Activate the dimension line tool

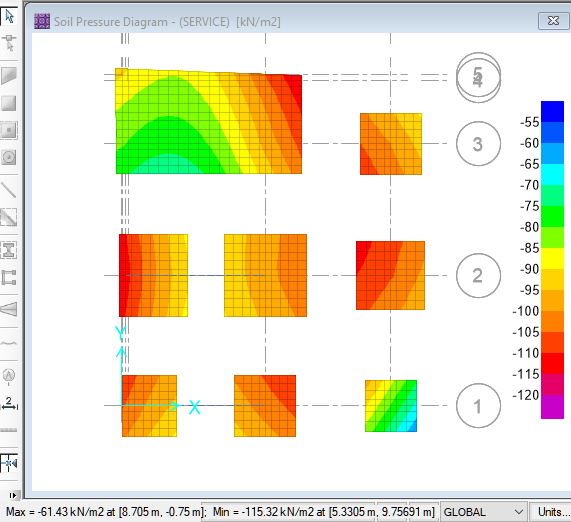tap(9, 404)
